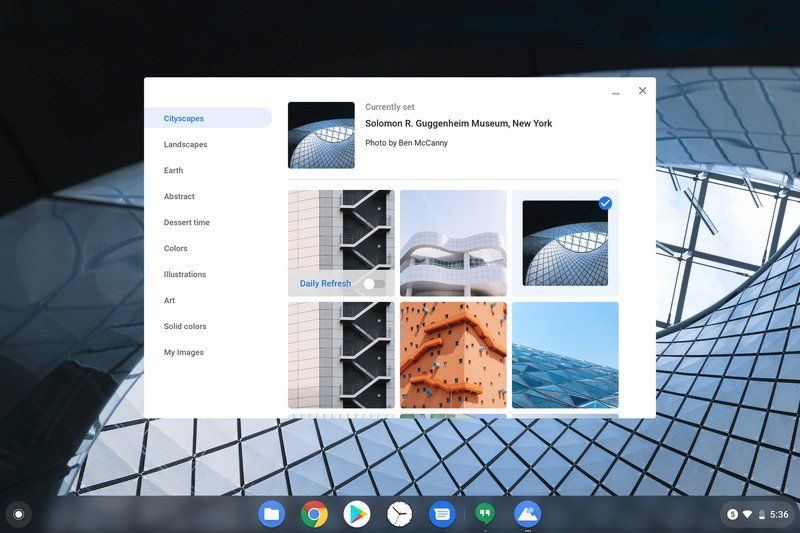
Task: Launch Google Chrome from the shelf
Action: [314, 514]
